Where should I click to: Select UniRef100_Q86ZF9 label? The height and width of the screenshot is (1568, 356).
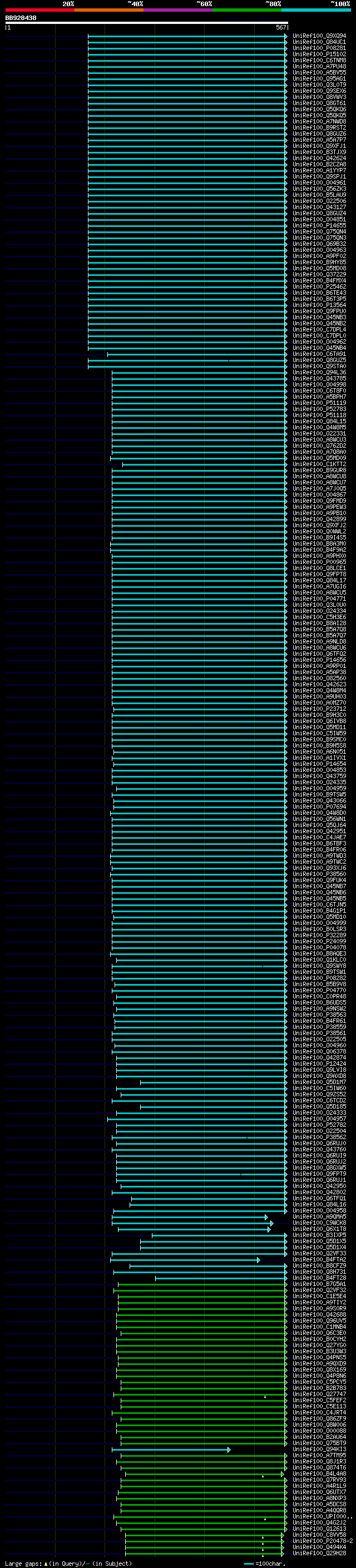(319, 1418)
